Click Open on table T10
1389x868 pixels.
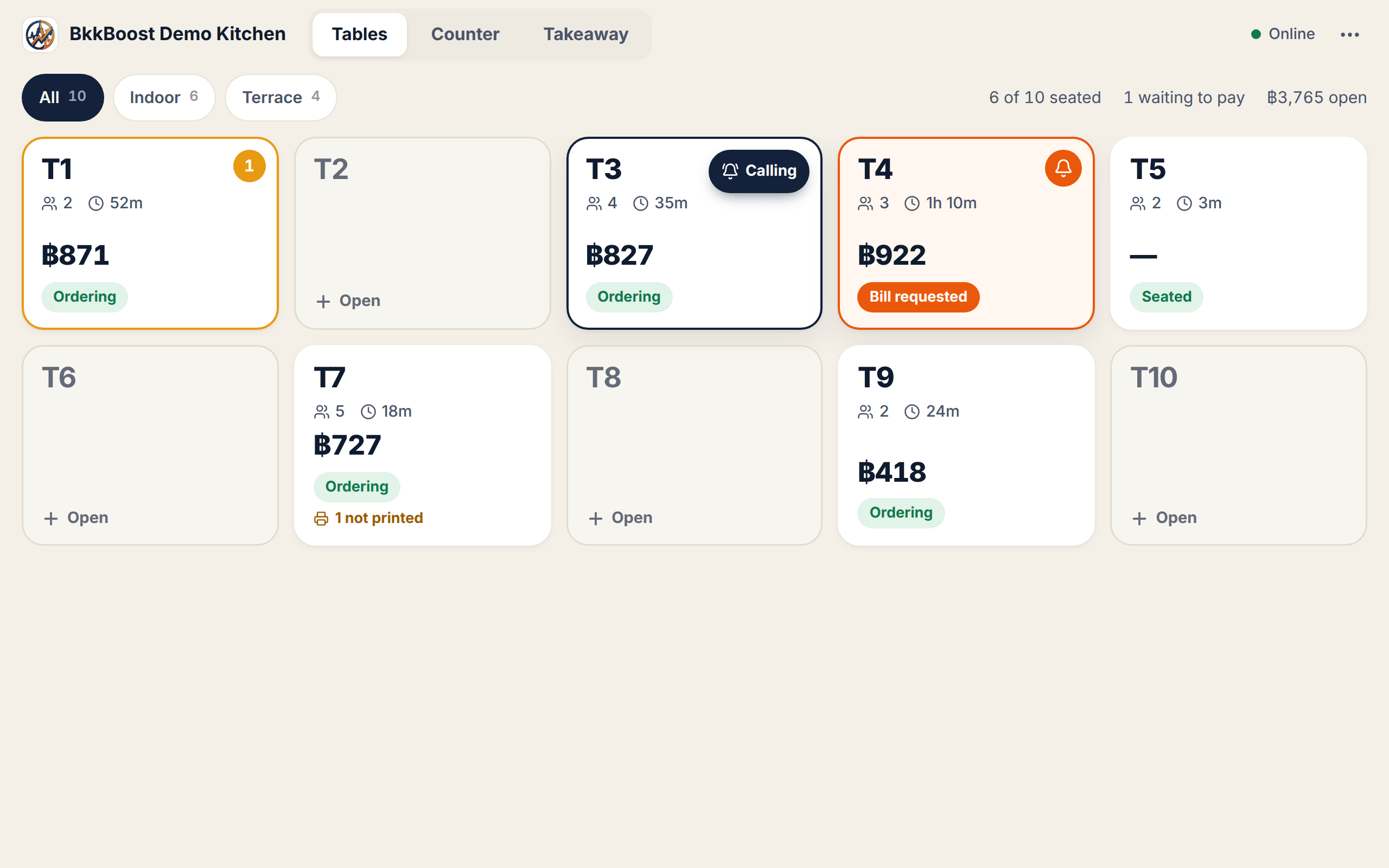point(1164,518)
